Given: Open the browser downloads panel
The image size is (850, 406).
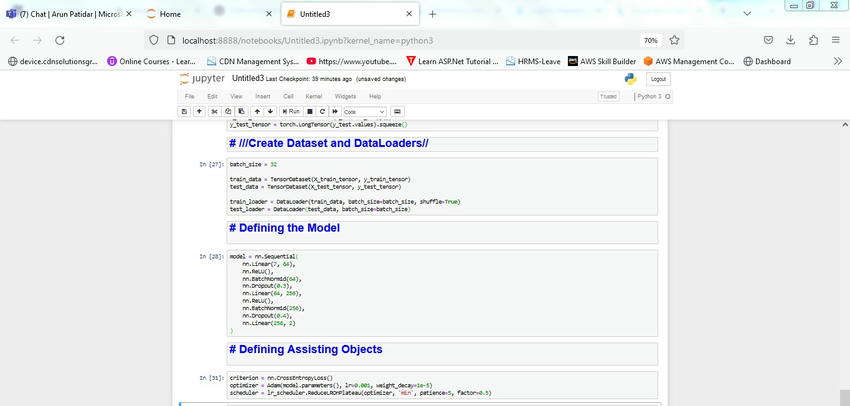Looking at the screenshot, I should [x=790, y=40].
